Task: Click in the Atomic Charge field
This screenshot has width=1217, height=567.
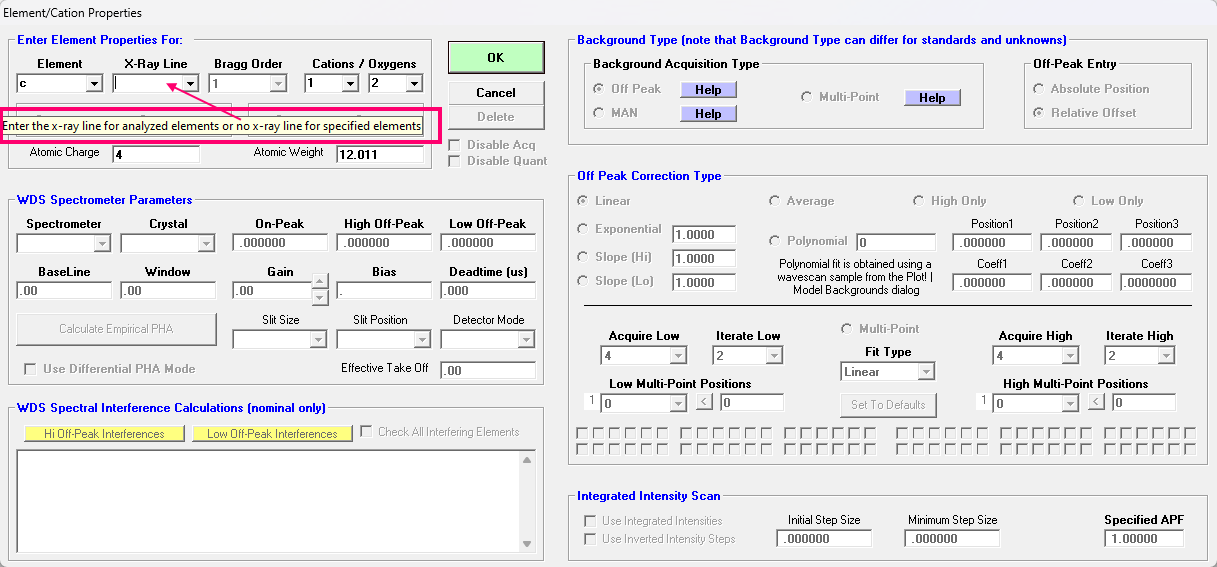Action: (x=155, y=155)
